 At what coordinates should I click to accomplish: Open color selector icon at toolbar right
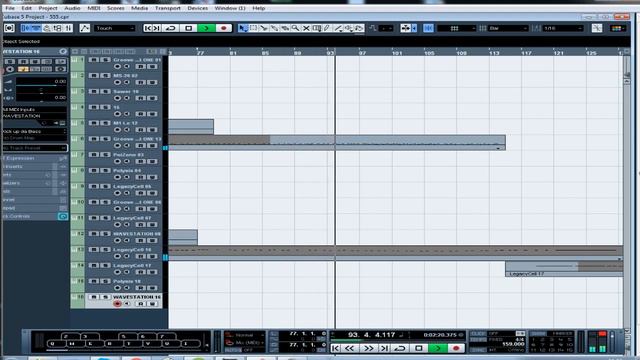(617, 28)
